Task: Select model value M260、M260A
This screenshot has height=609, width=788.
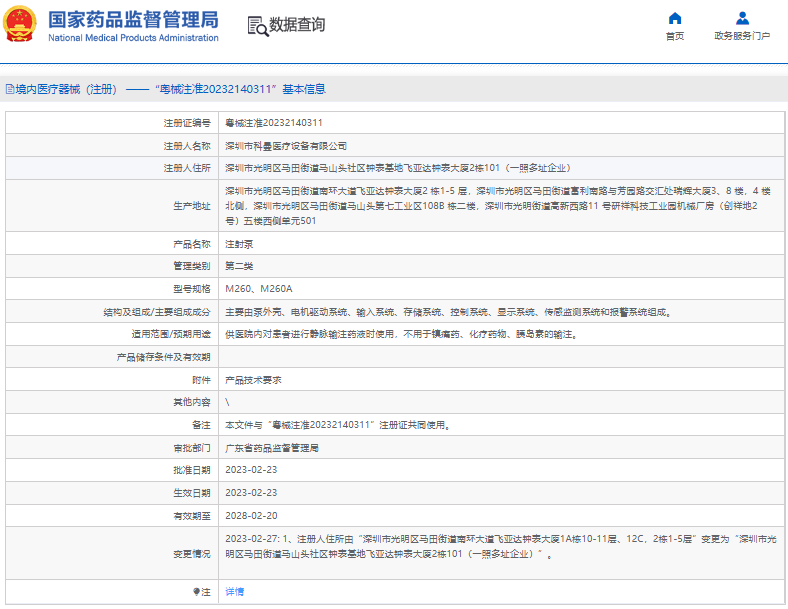Action: (258, 289)
